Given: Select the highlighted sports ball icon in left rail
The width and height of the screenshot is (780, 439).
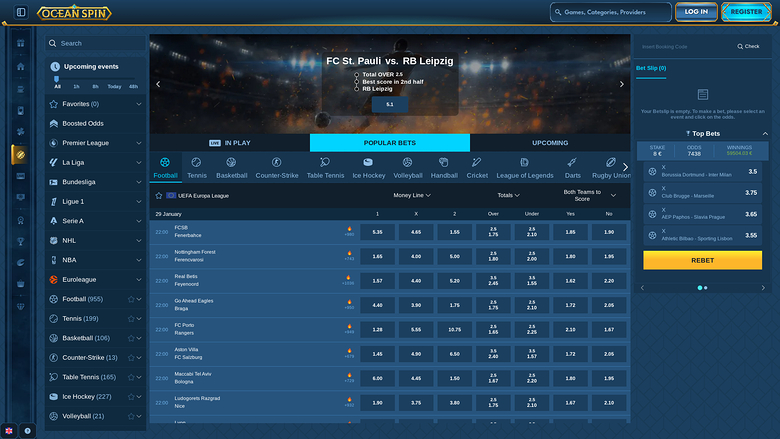Looking at the screenshot, I should pos(20,155).
